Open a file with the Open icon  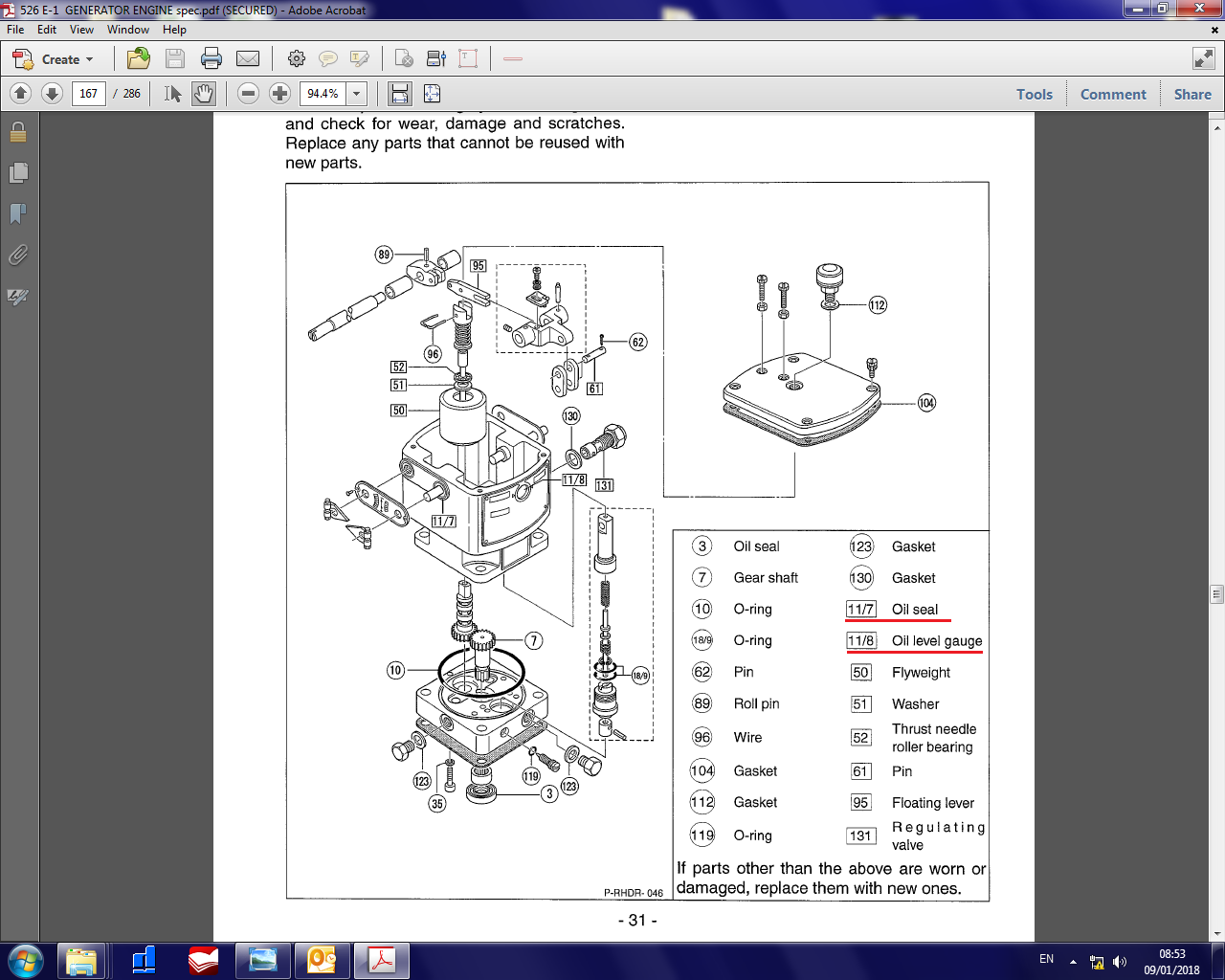138,58
